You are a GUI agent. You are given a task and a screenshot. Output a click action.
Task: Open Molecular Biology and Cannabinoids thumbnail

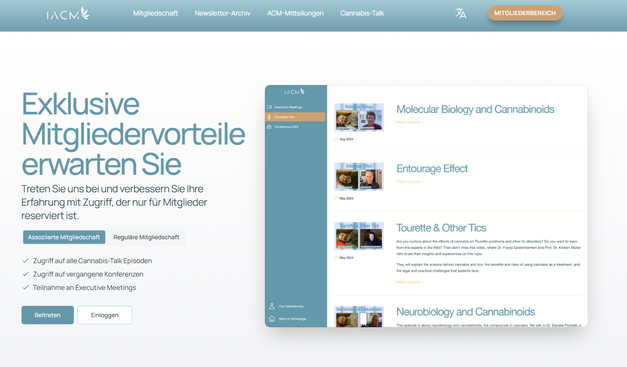pyautogui.click(x=359, y=118)
